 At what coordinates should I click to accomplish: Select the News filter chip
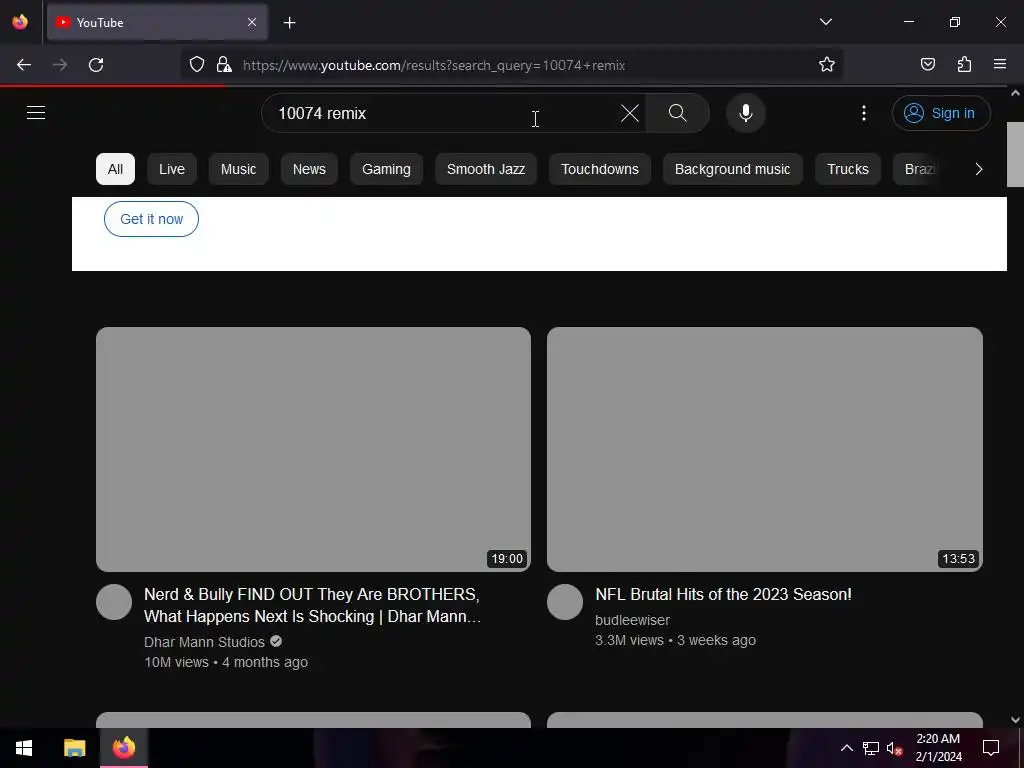click(x=309, y=169)
